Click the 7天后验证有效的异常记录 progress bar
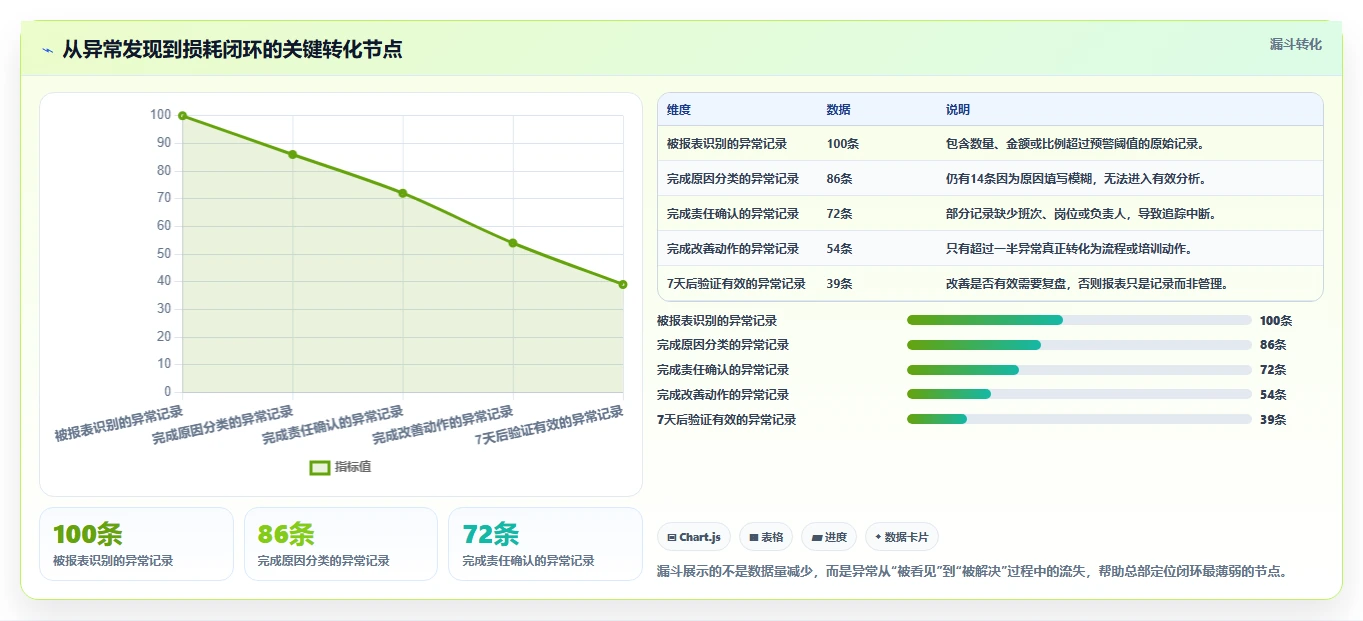This screenshot has width=1363, height=621. tap(1079, 420)
